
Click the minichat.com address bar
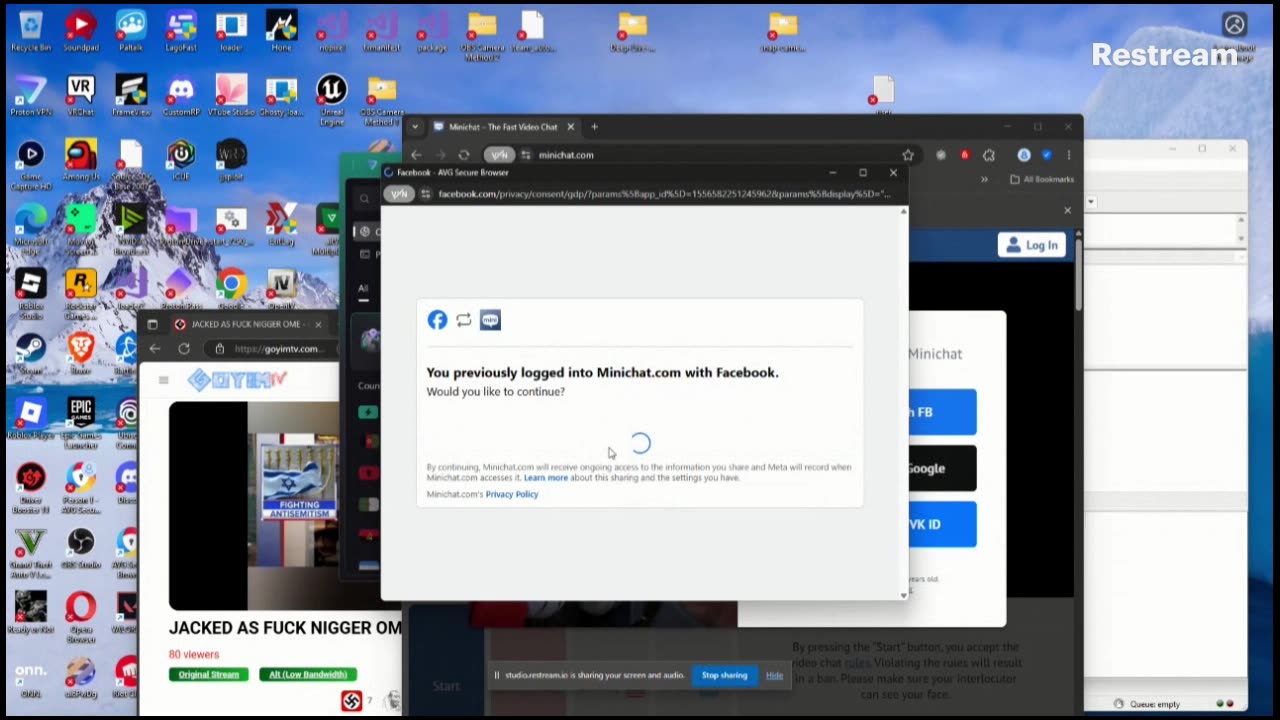coord(566,155)
